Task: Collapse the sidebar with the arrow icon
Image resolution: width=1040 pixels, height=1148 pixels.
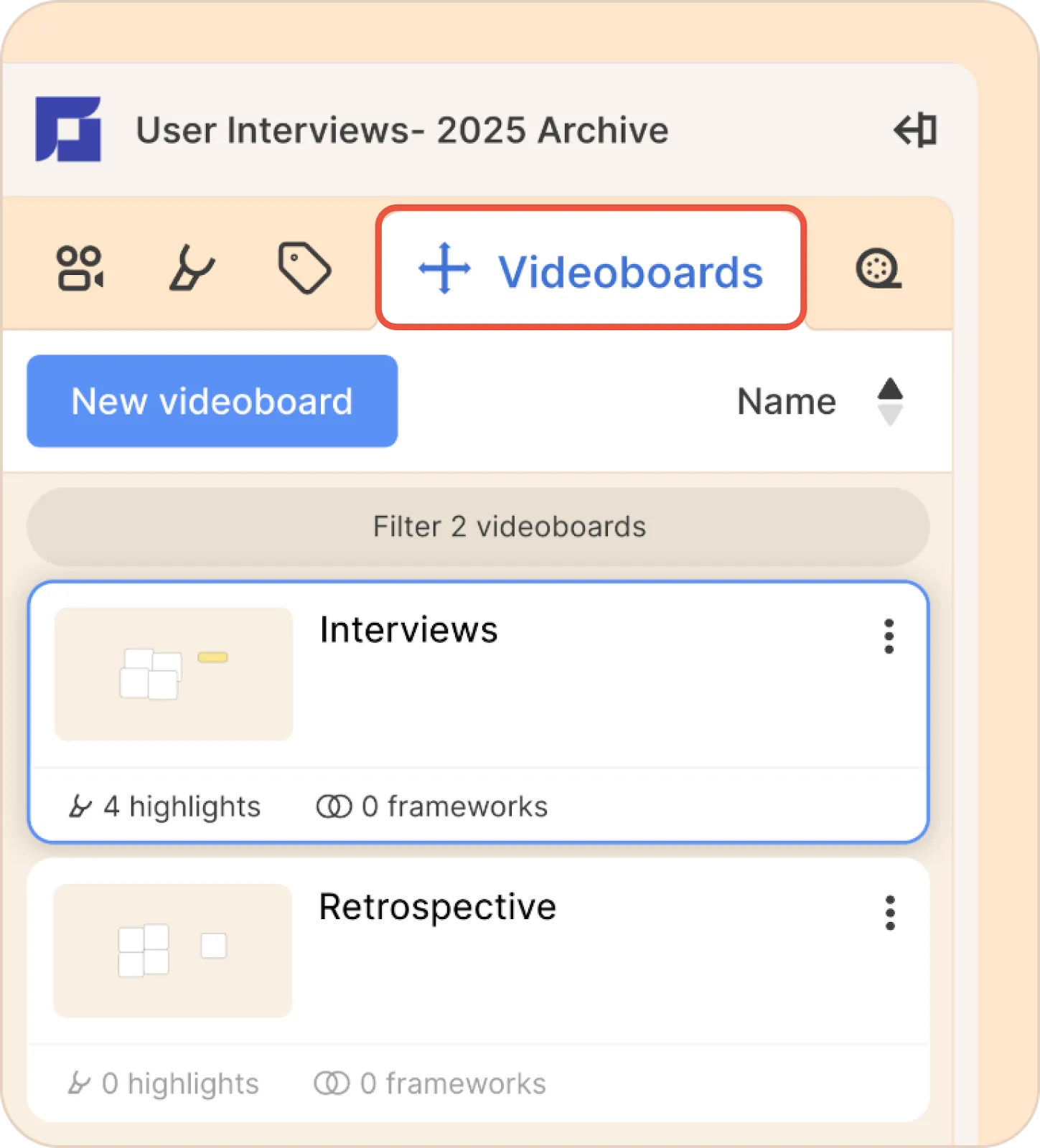Action: pyautogui.click(x=915, y=130)
